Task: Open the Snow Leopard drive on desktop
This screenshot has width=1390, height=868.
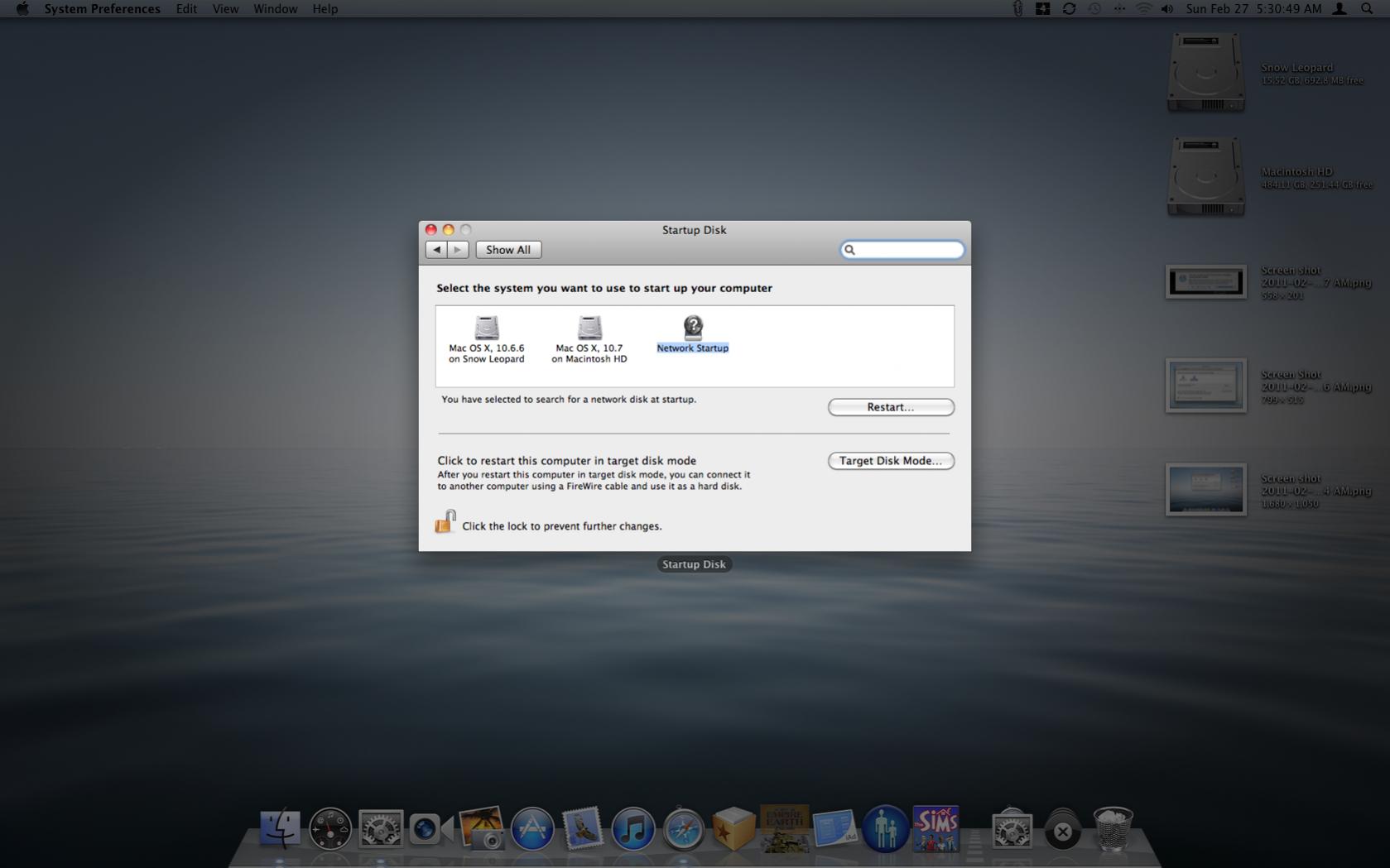Action: click(x=1205, y=73)
